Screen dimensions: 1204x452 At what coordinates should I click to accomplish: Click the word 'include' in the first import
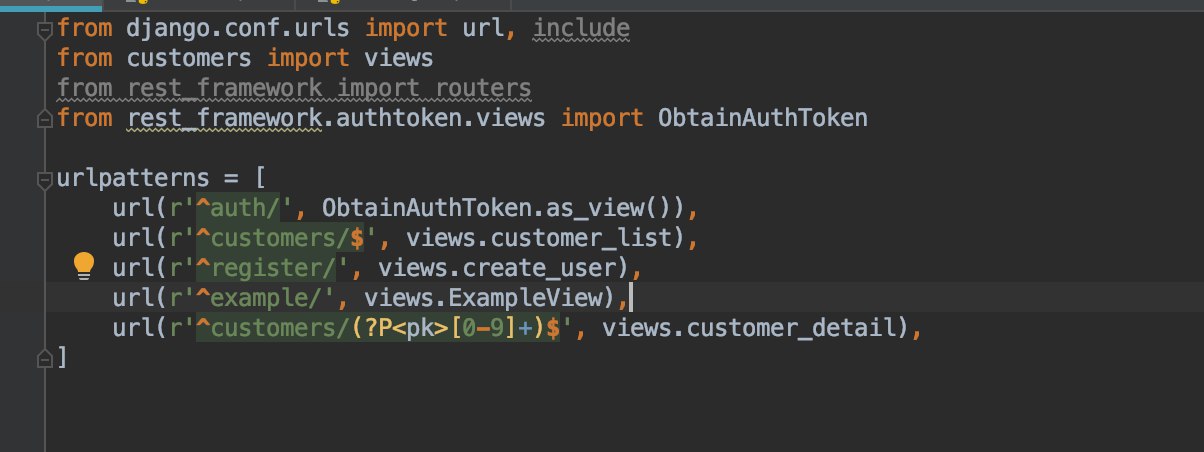[x=581, y=29]
